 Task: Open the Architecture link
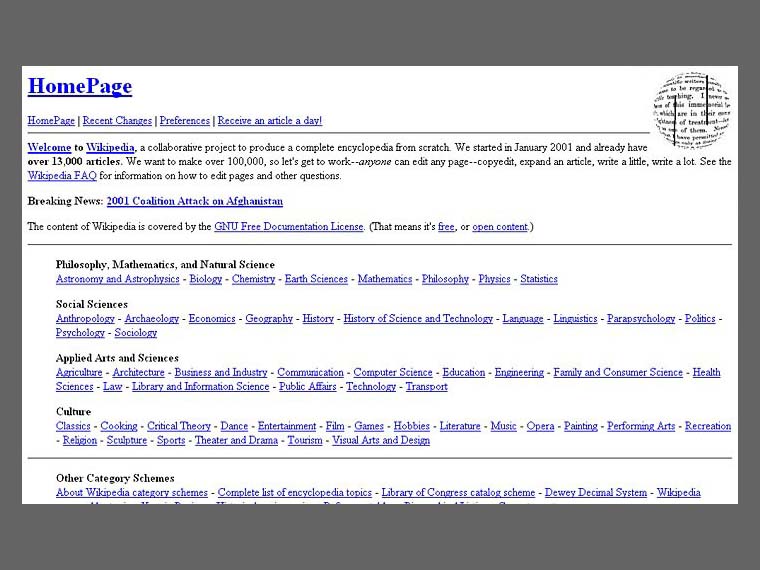(x=139, y=373)
